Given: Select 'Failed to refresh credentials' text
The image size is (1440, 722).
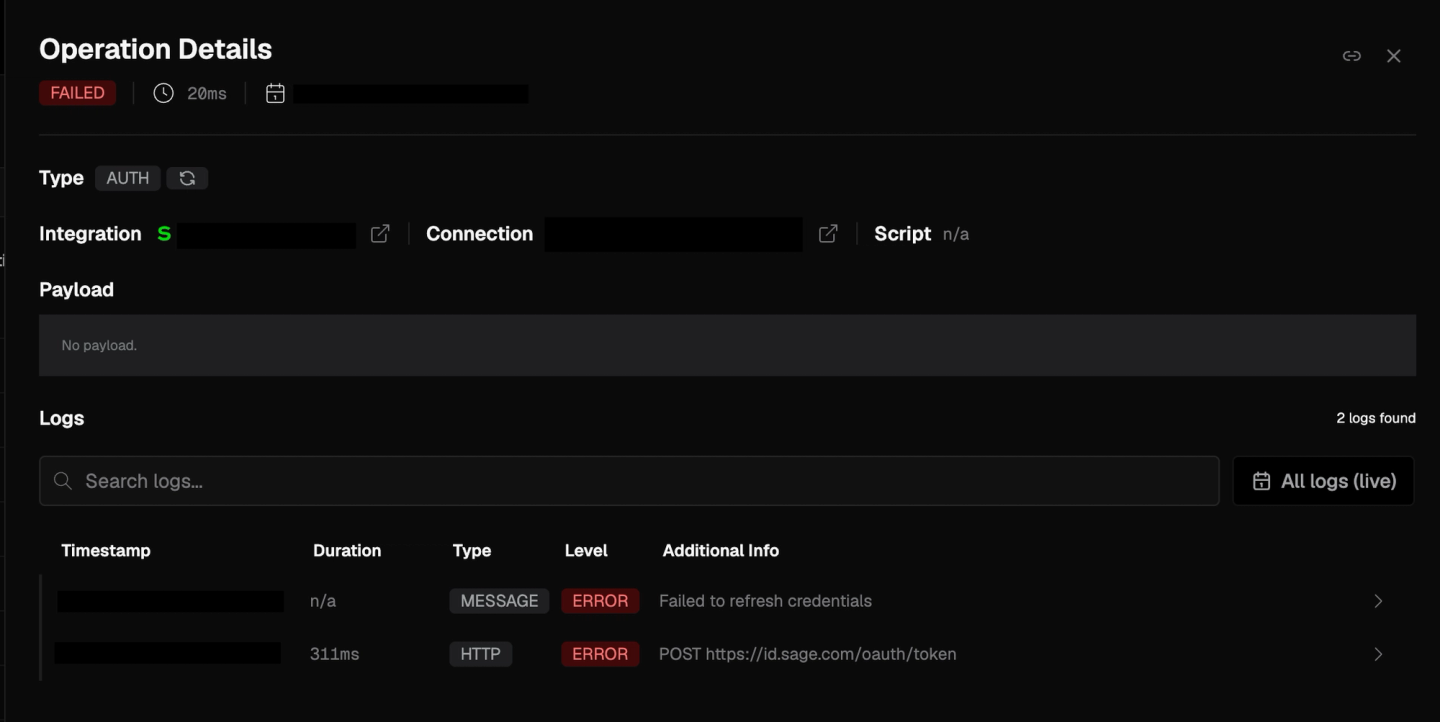Looking at the screenshot, I should point(765,601).
